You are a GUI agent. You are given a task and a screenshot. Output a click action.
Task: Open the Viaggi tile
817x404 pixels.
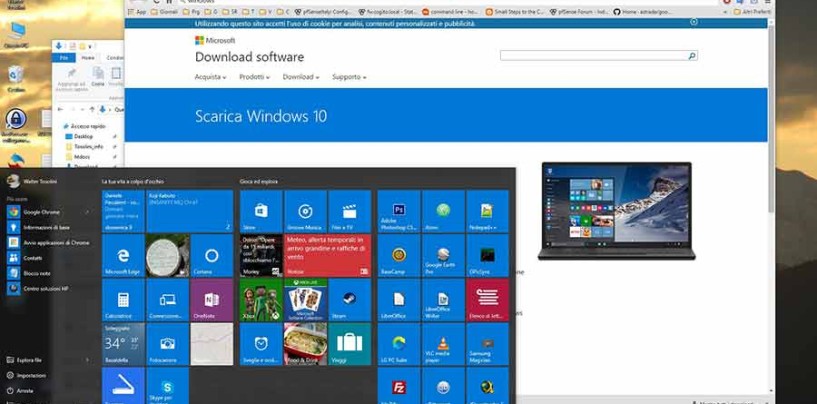350,344
